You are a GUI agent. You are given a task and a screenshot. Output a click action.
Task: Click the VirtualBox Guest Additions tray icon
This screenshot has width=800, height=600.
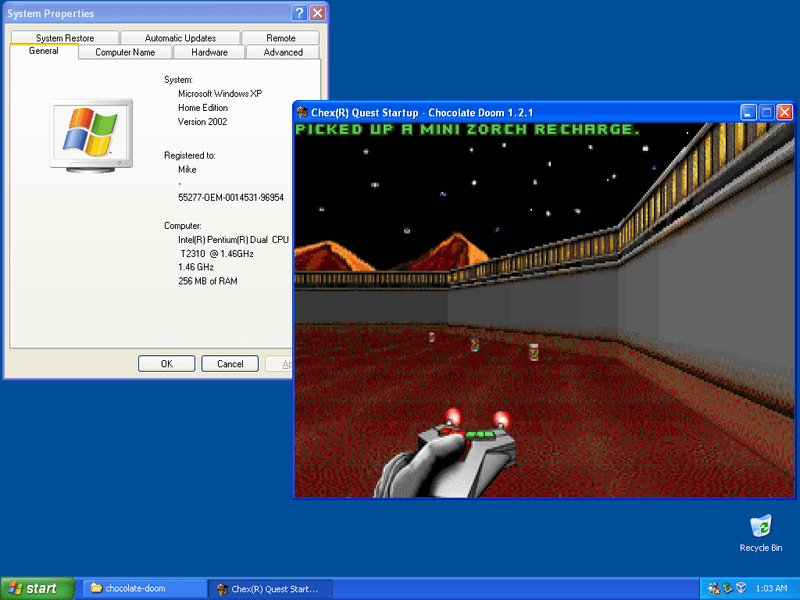(x=741, y=588)
